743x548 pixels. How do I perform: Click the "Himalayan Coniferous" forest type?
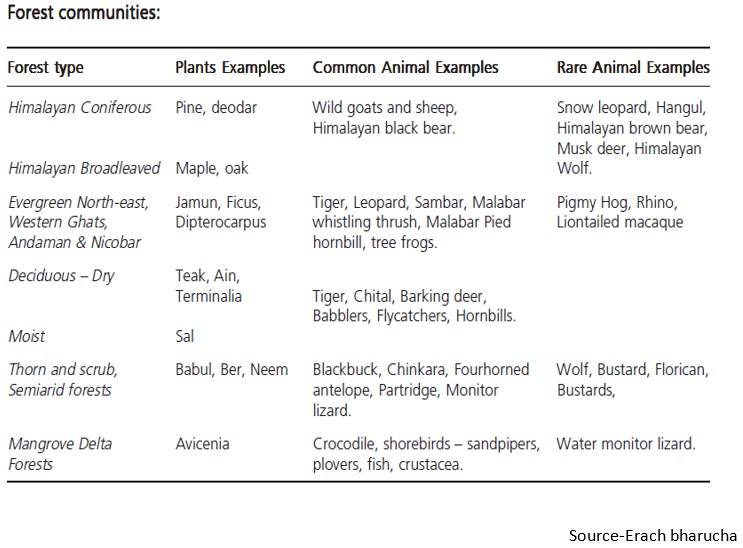click(81, 107)
